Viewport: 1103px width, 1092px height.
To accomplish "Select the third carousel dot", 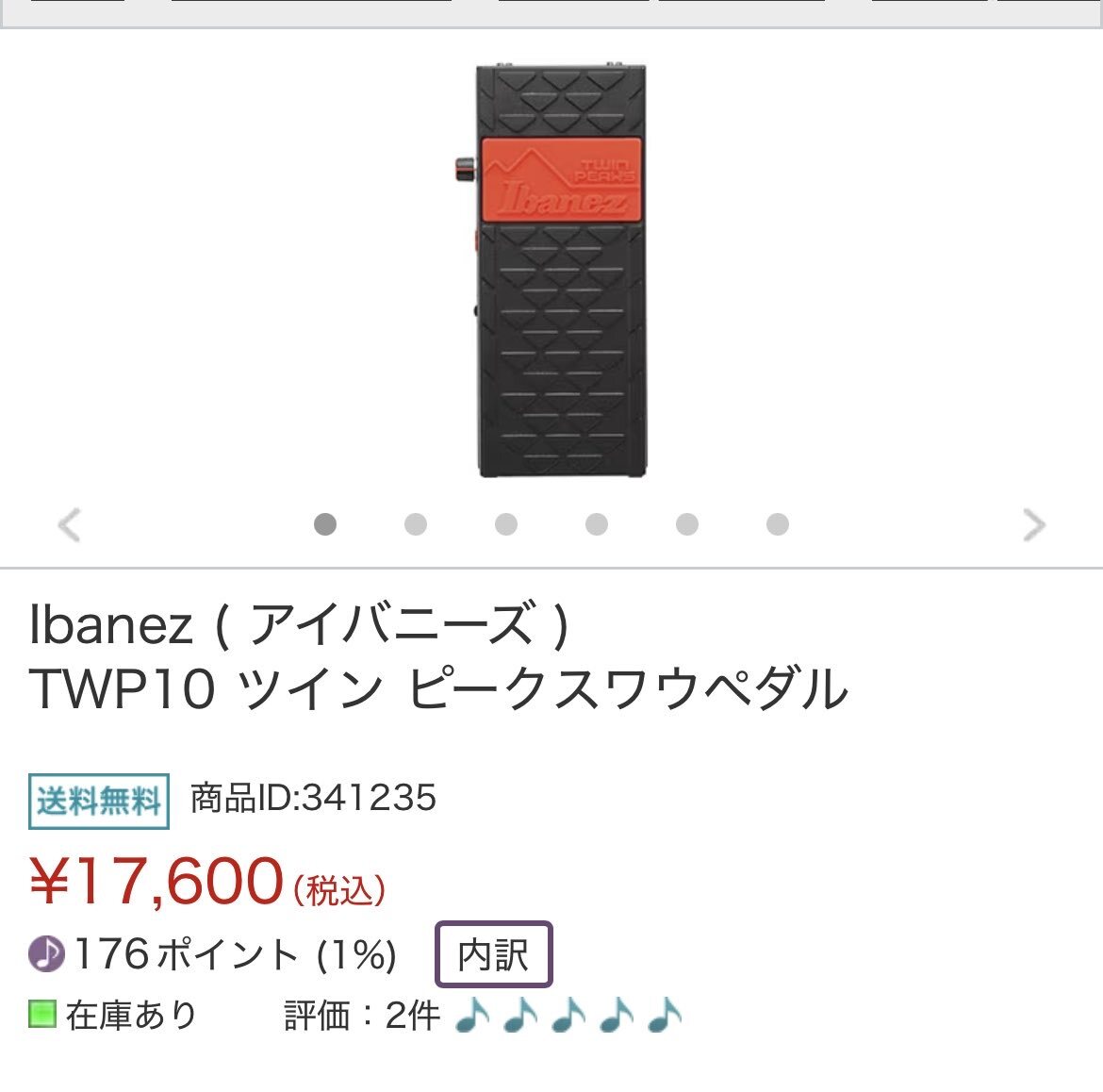I will (x=505, y=524).
